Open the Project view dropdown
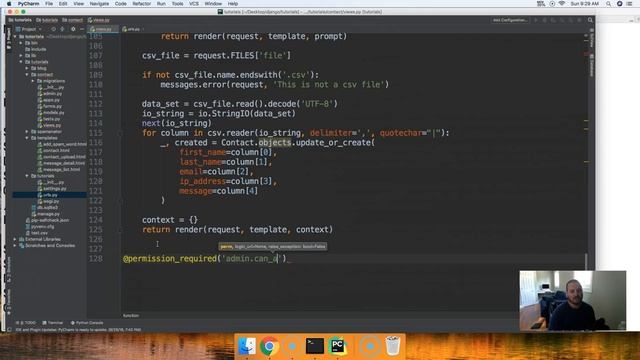 29,29
